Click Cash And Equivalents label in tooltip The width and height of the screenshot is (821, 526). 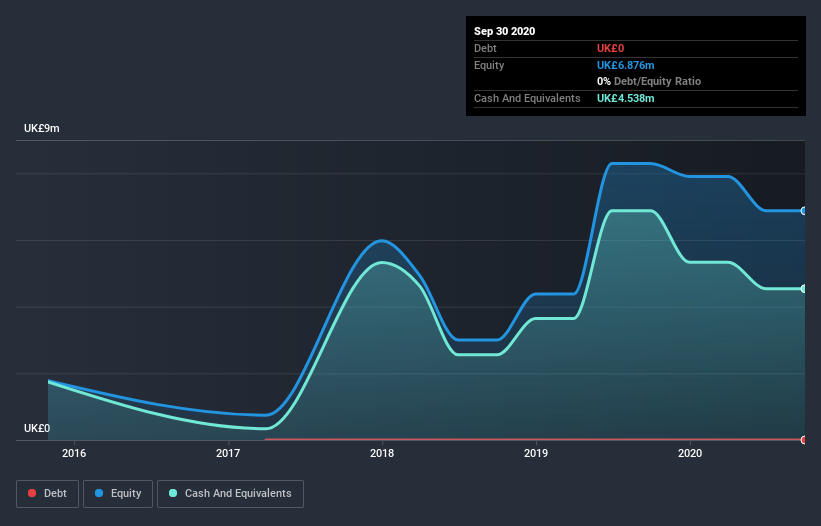(x=527, y=98)
